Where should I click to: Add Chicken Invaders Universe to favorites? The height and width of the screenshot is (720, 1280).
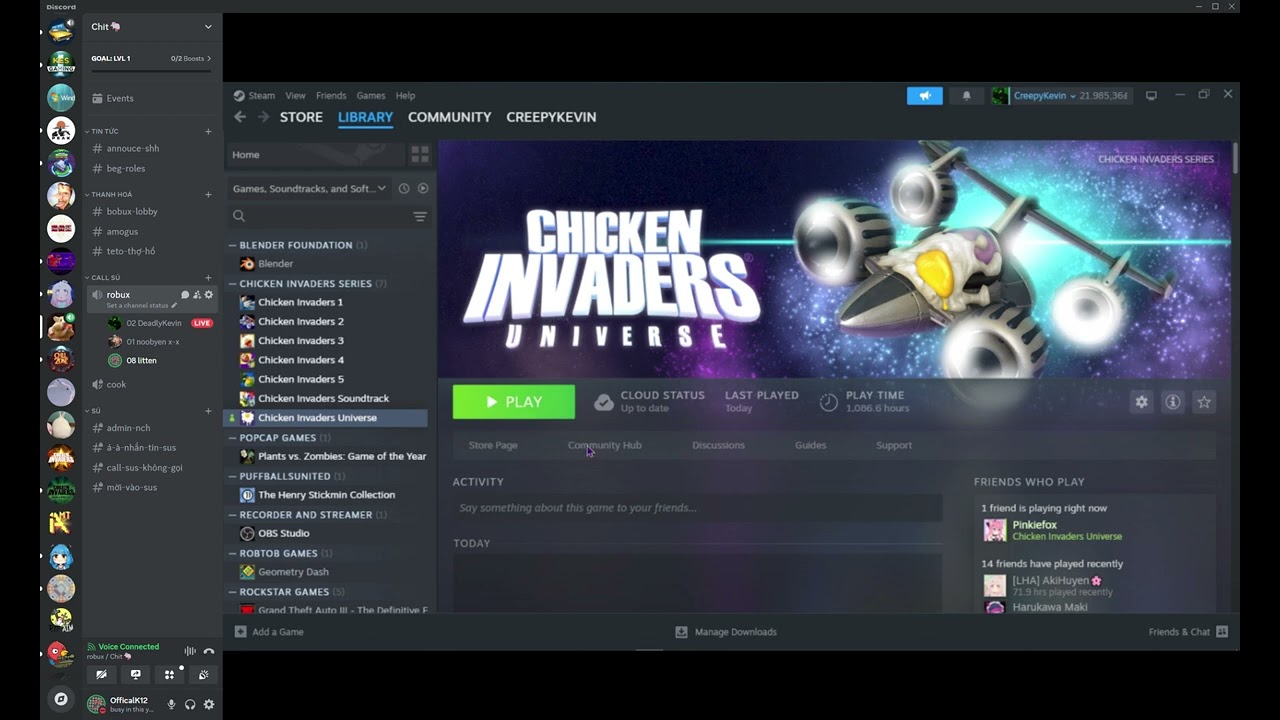click(x=1204, y=402)
